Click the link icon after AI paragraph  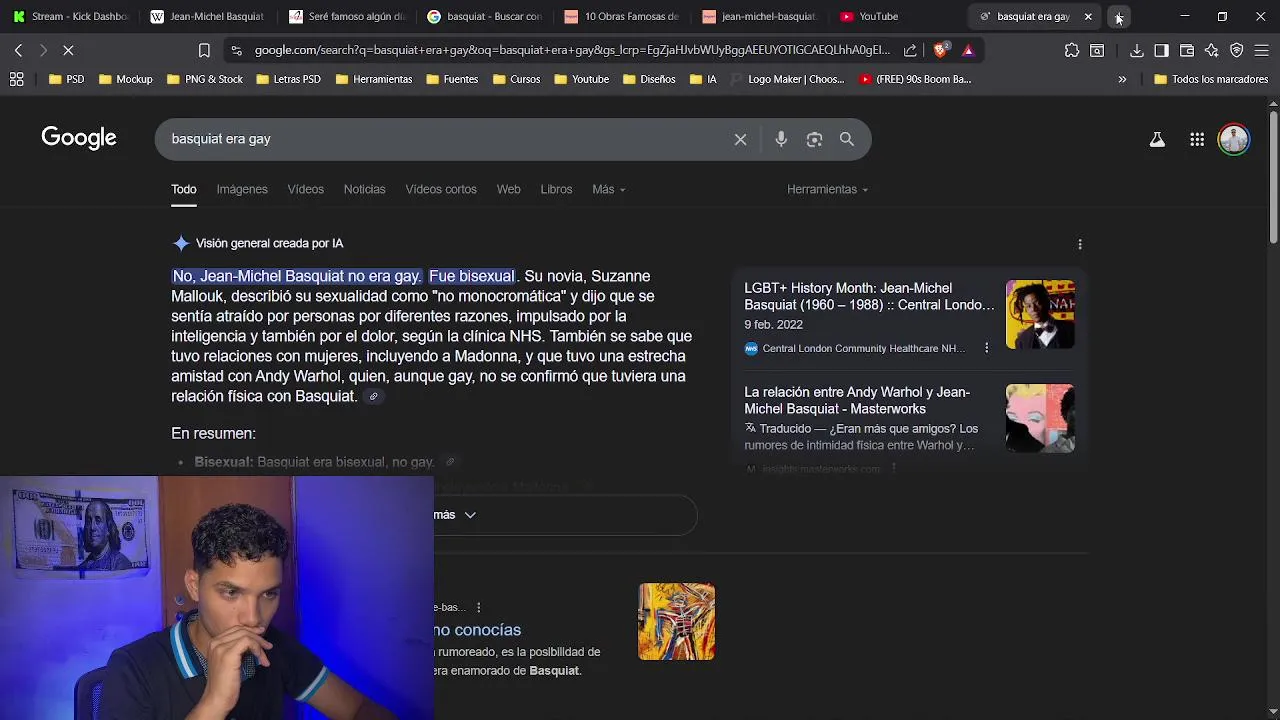coord(373,397)
